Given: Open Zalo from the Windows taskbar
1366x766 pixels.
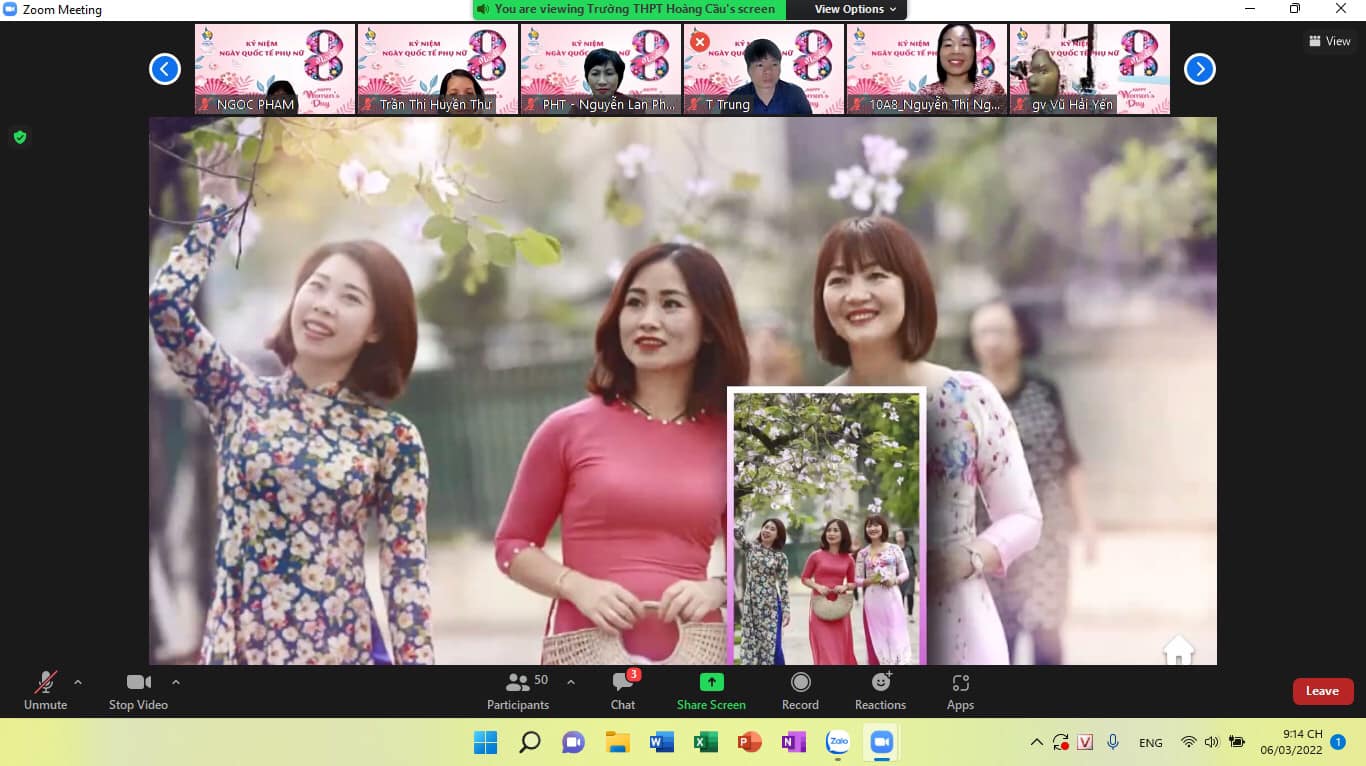Looking at the screenshot, I should (x=838, y=743).
